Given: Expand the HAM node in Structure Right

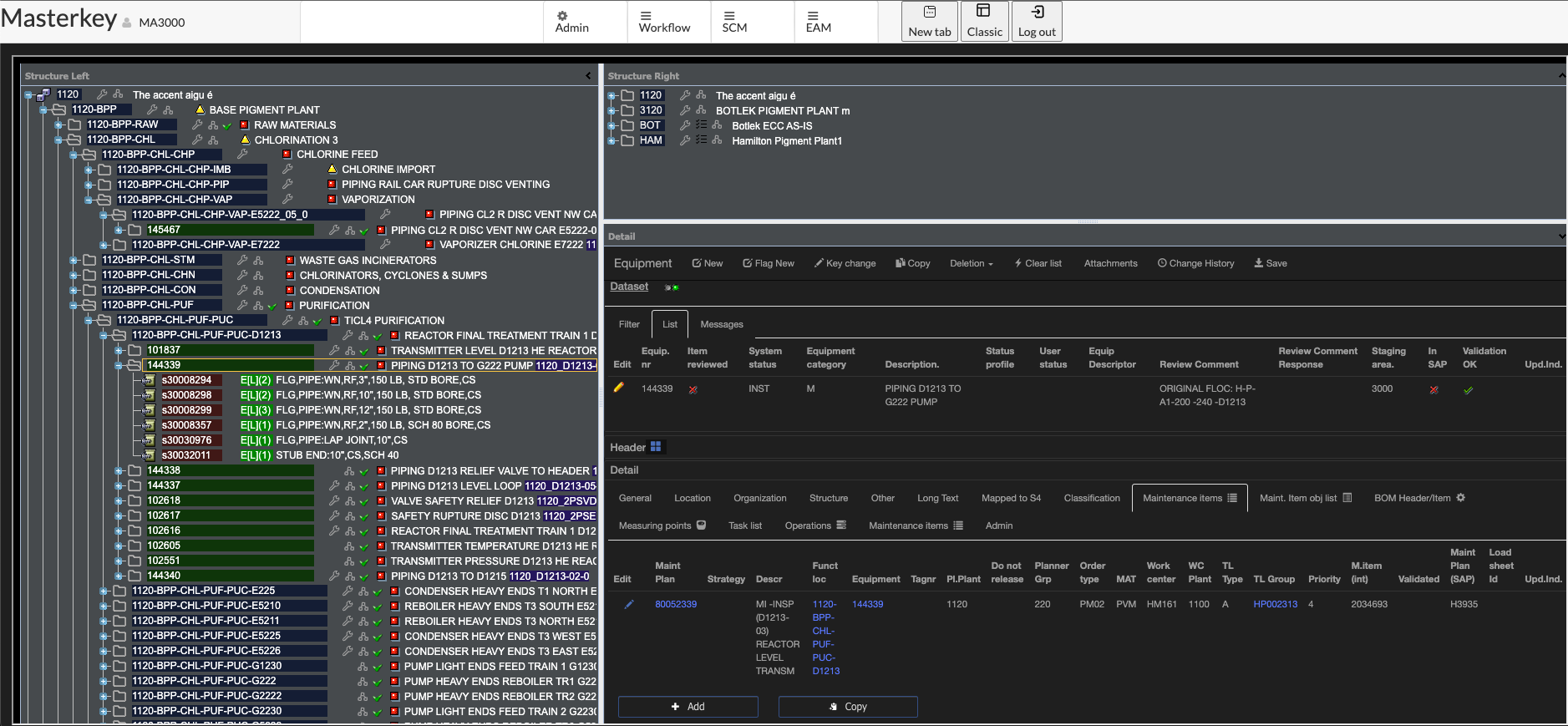Looking at the screenshot, I should [x=611, y=140].
